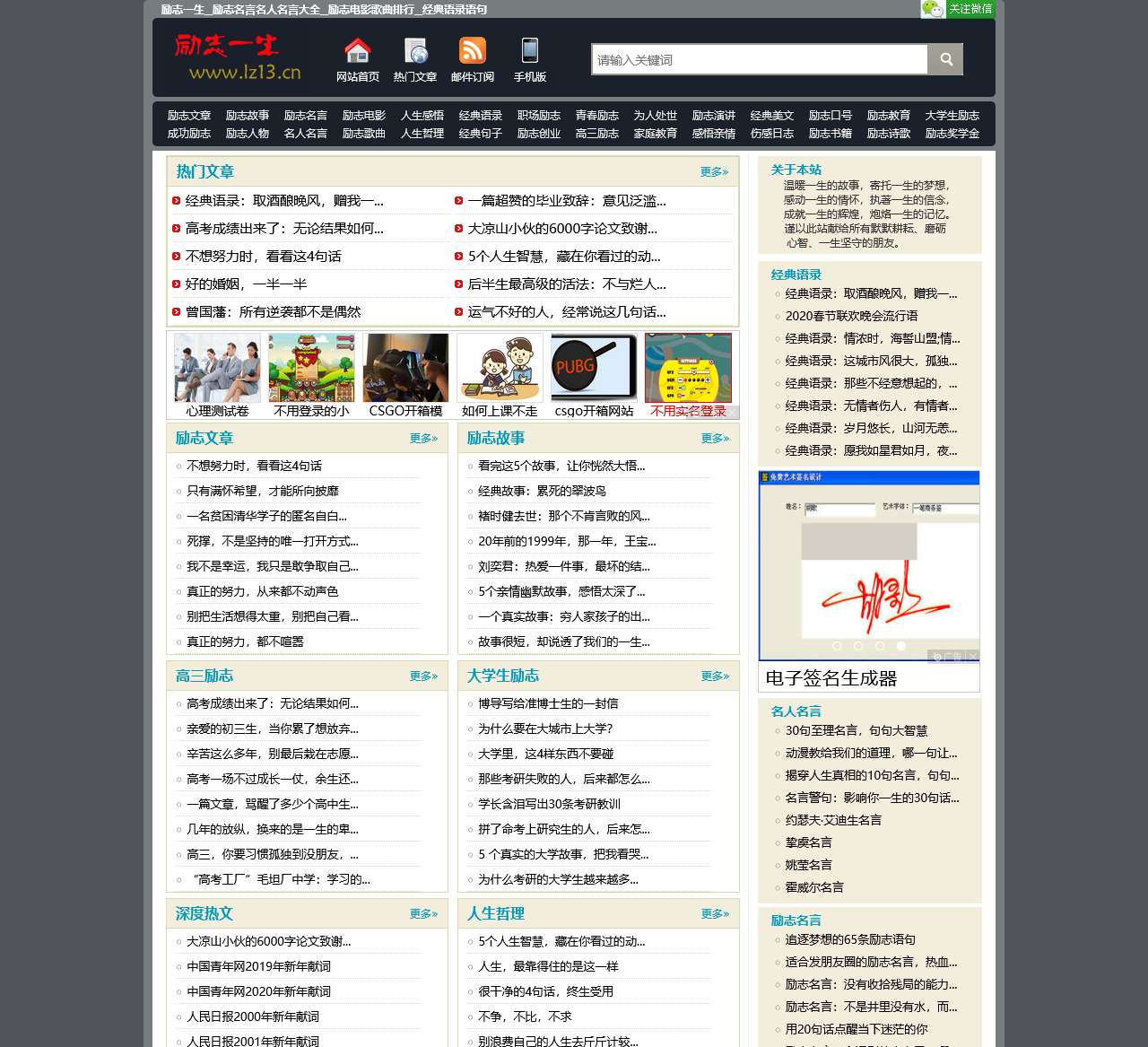Open article 不争，不比，不求
The image size is (1148, 1047).
click(x=525, y=1017)
